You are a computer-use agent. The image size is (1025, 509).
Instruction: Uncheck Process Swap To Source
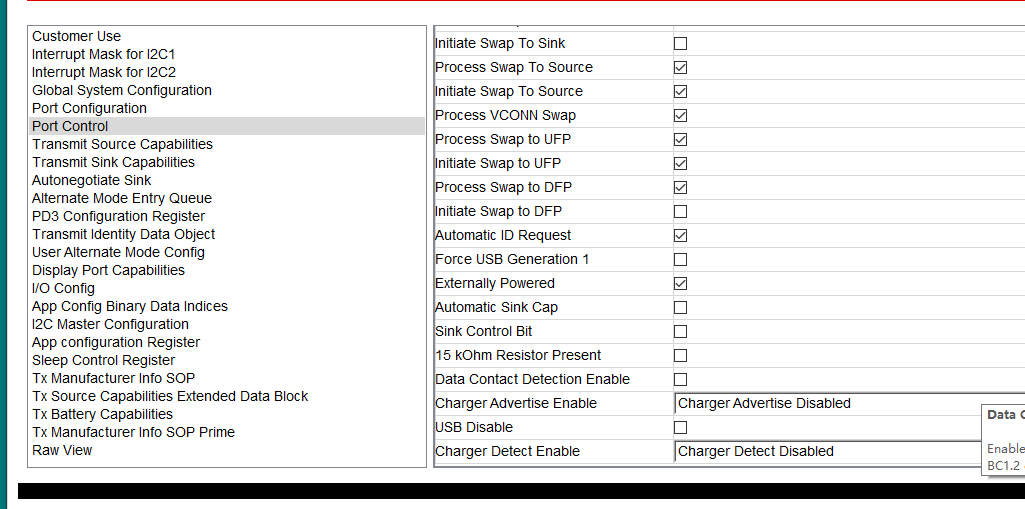tap(680, 68)
